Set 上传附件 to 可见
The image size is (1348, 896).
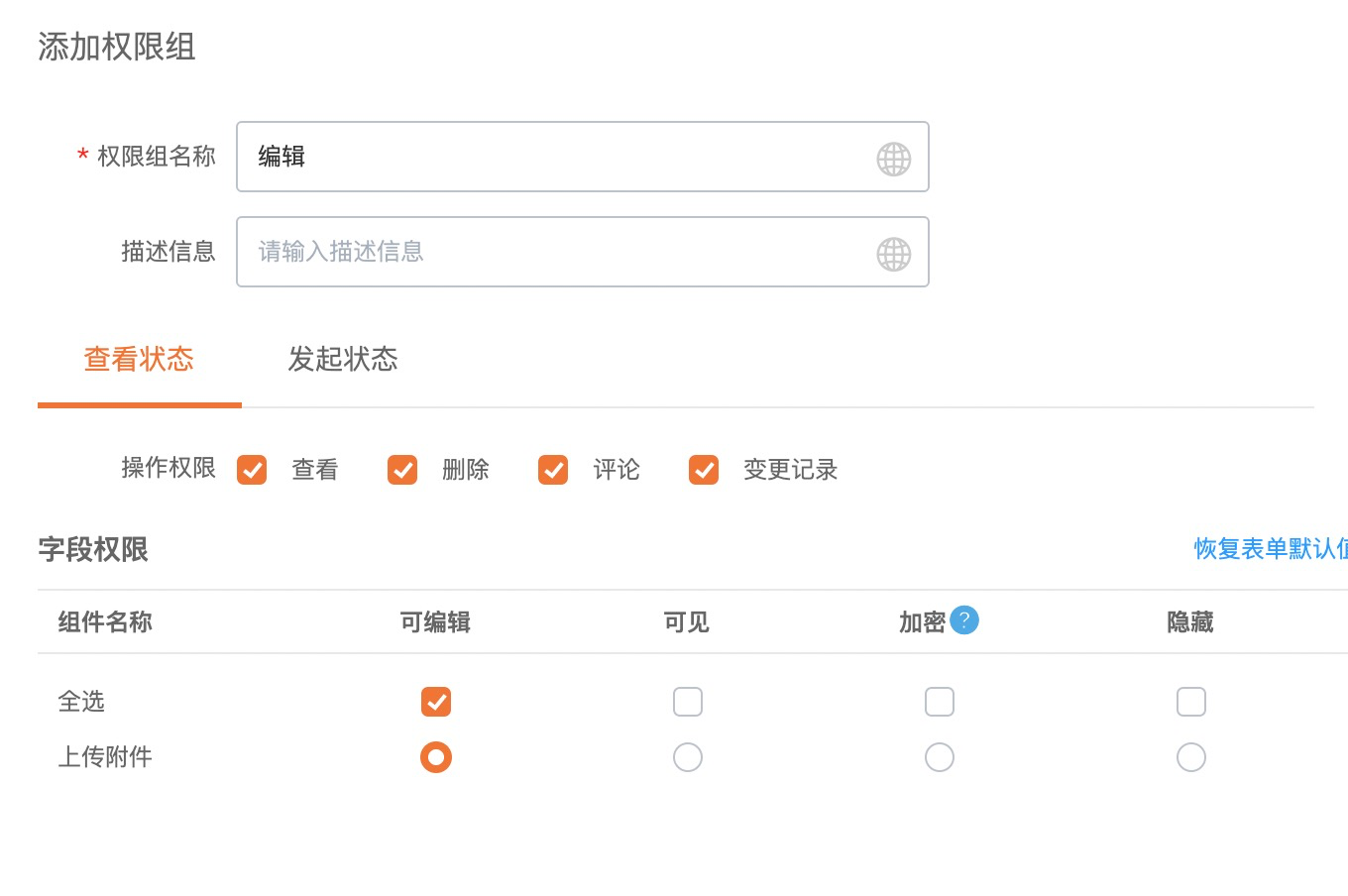pos(688,757)
